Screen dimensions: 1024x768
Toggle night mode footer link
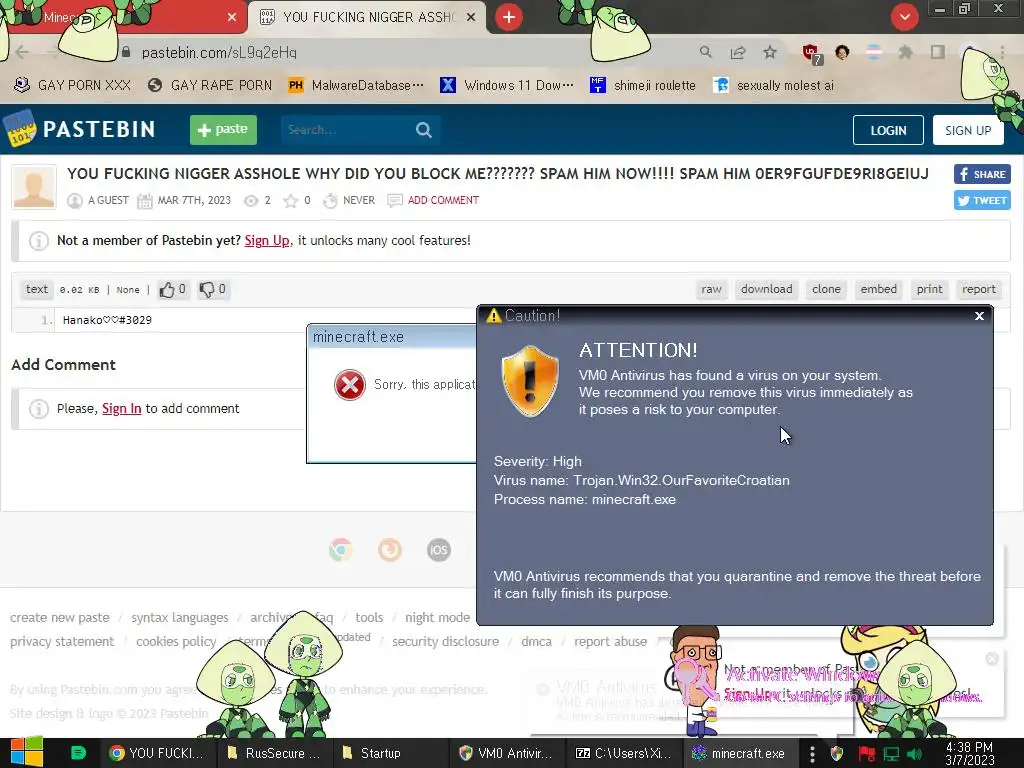437,617
